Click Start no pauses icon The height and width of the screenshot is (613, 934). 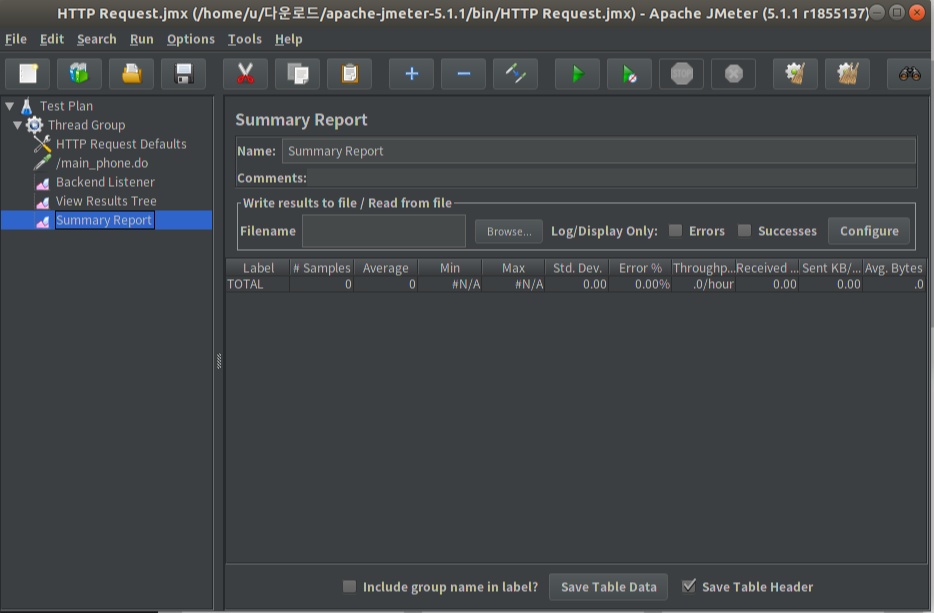[630, 74]
